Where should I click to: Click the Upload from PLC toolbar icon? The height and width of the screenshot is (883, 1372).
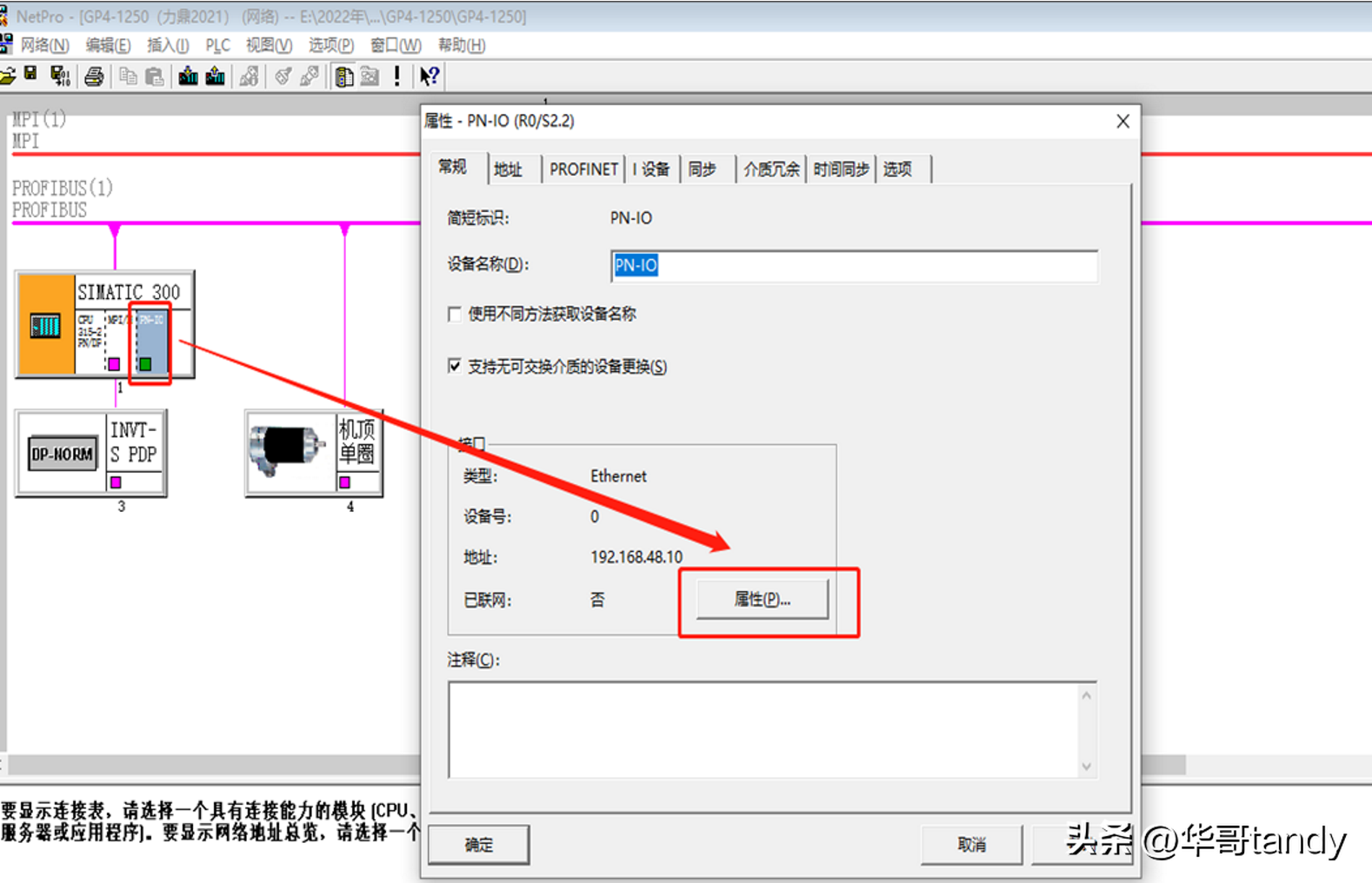[x=215, y=76]
